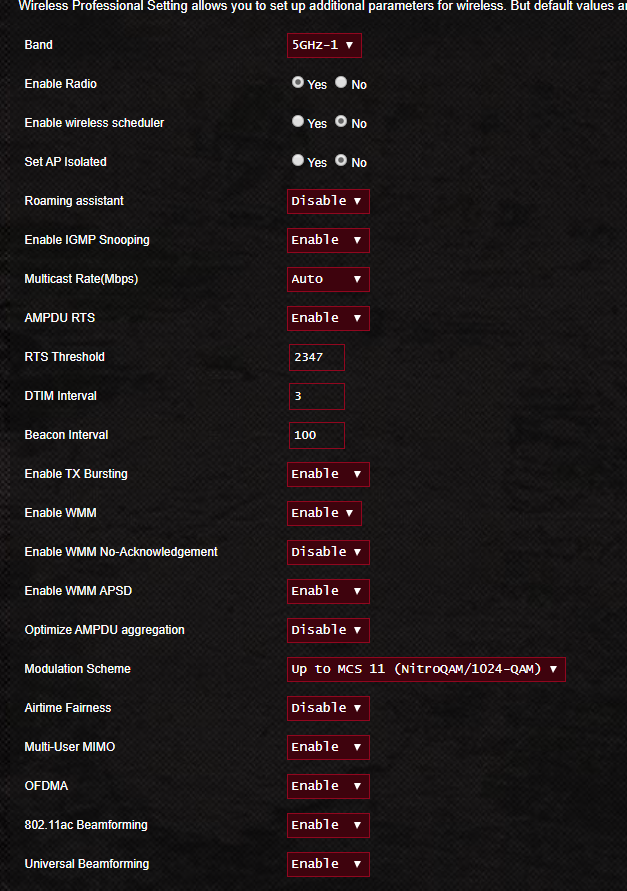The image size is (627, 891).
Task: Enable wireless scheduler by choosing Yes
Action: point(298,121)
